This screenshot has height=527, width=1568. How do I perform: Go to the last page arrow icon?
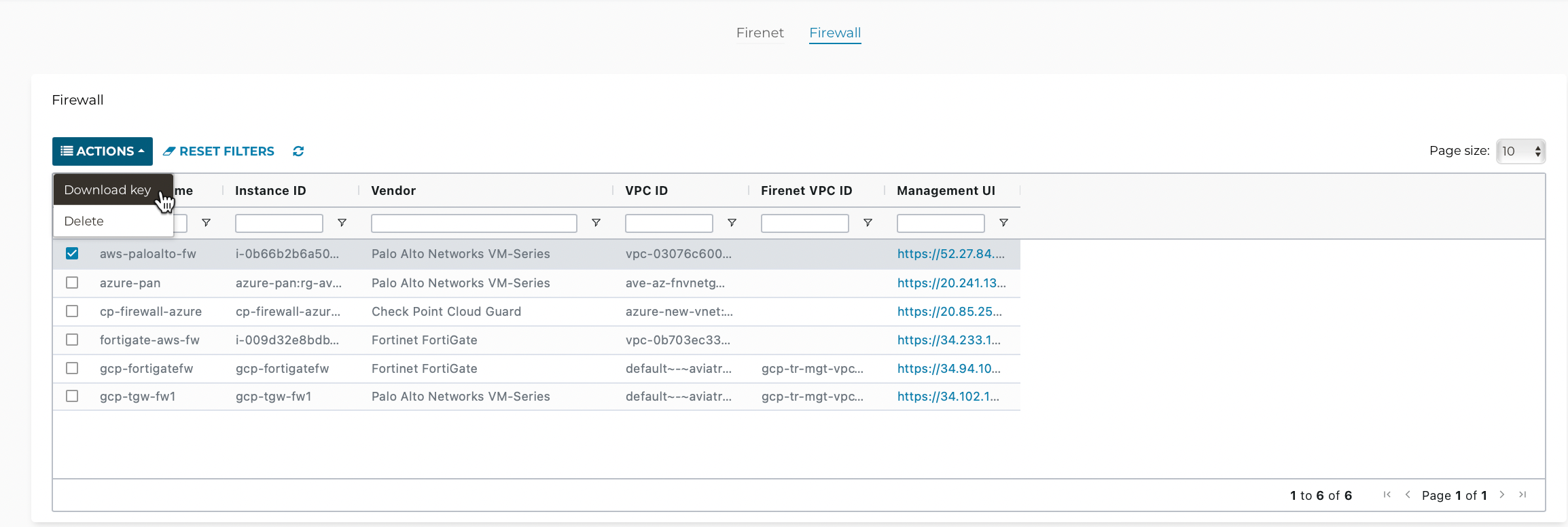1522,495
